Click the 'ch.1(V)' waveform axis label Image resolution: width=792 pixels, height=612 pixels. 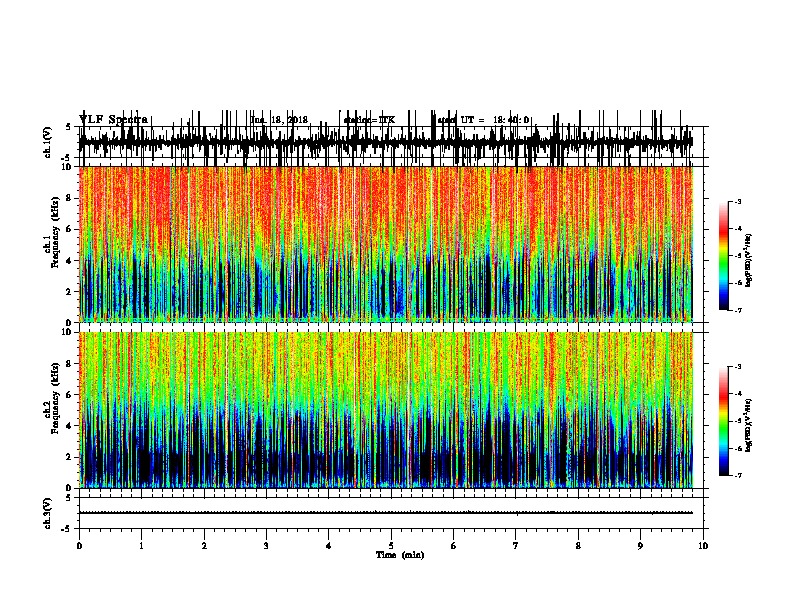tap(48, 142)
